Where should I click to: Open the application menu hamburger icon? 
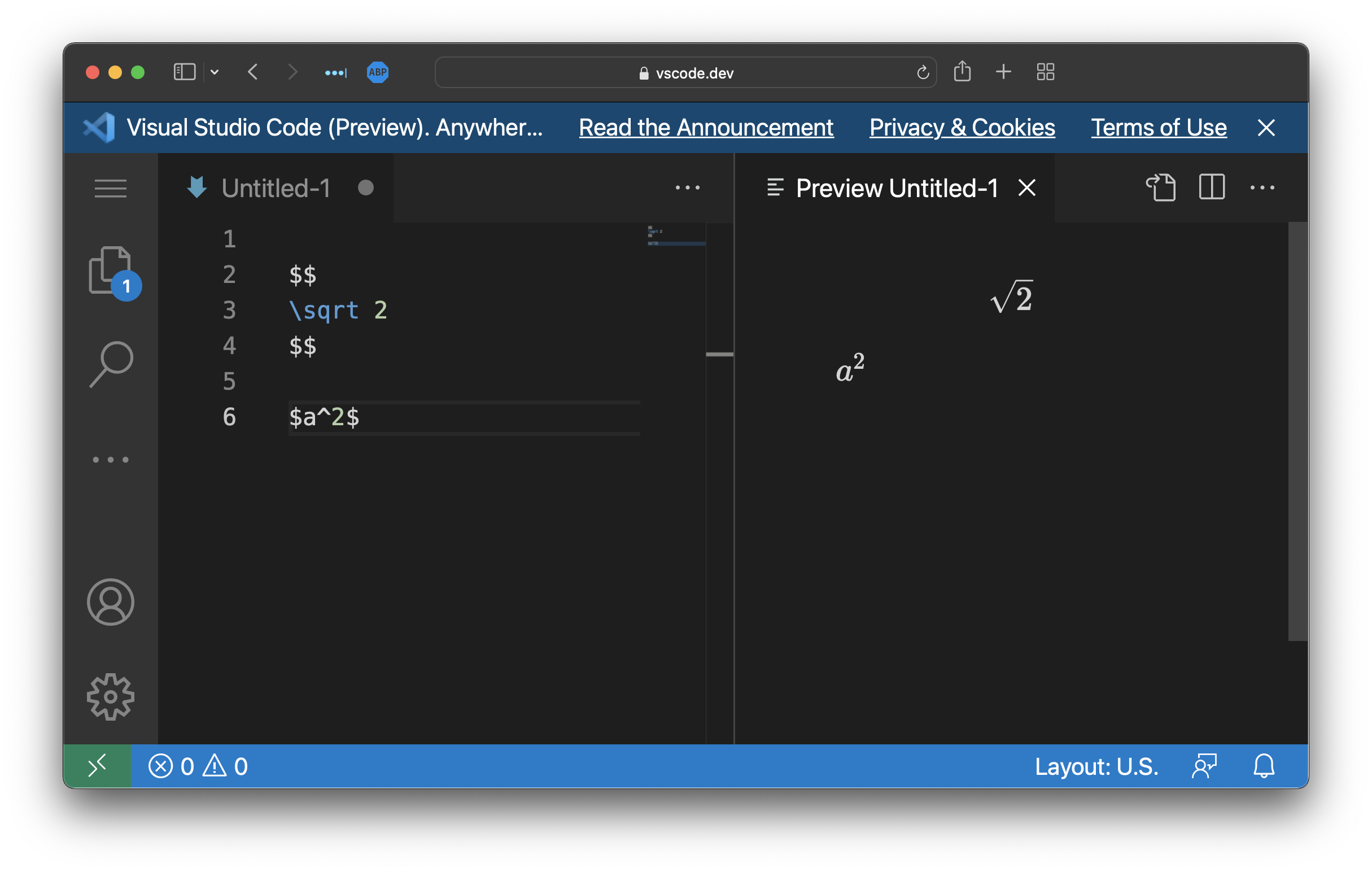click(111, 189)
